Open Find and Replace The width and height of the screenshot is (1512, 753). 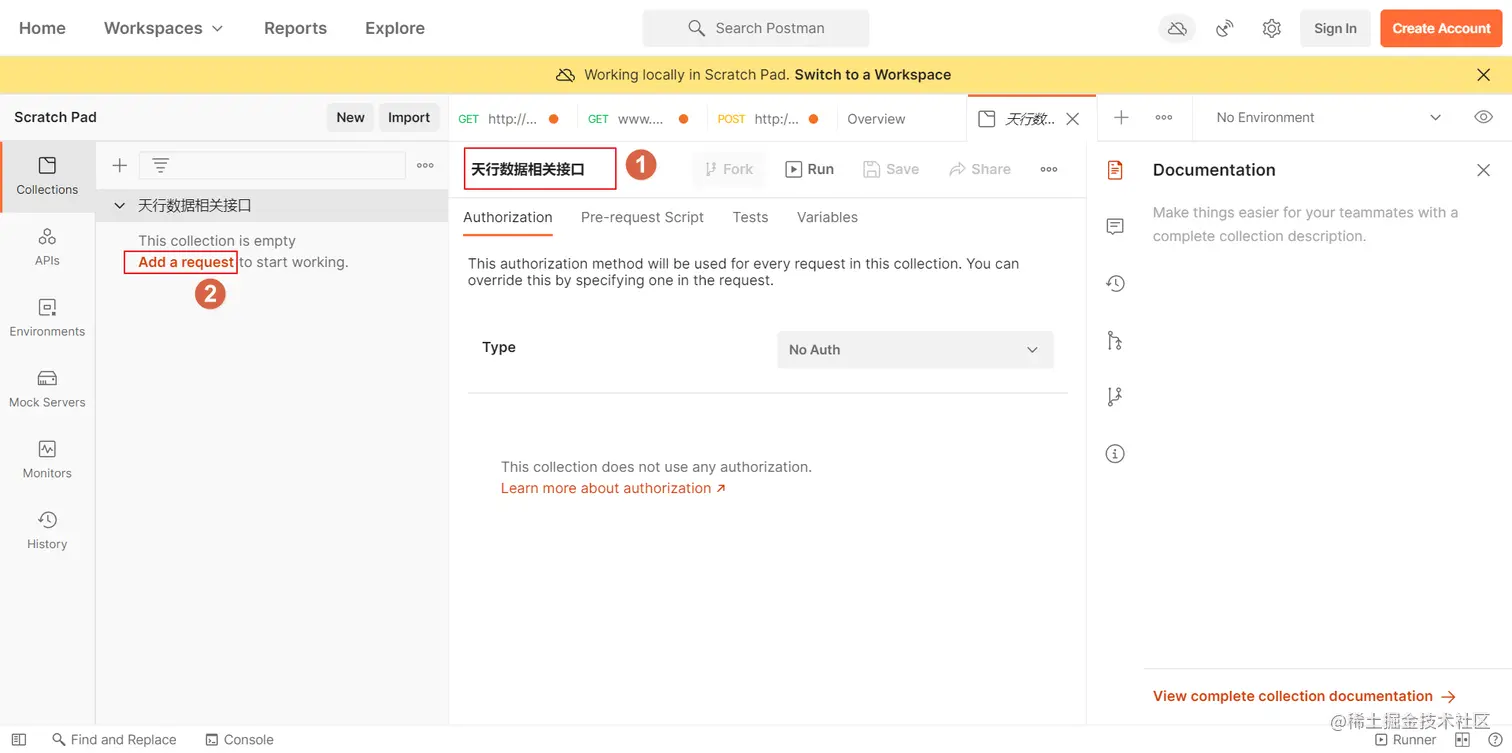coord(114,740)
